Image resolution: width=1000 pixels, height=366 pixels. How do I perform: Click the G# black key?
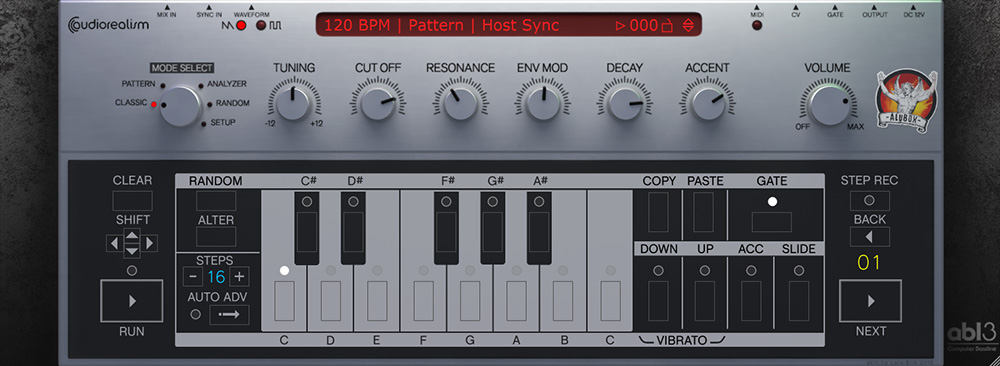[492, 228]
